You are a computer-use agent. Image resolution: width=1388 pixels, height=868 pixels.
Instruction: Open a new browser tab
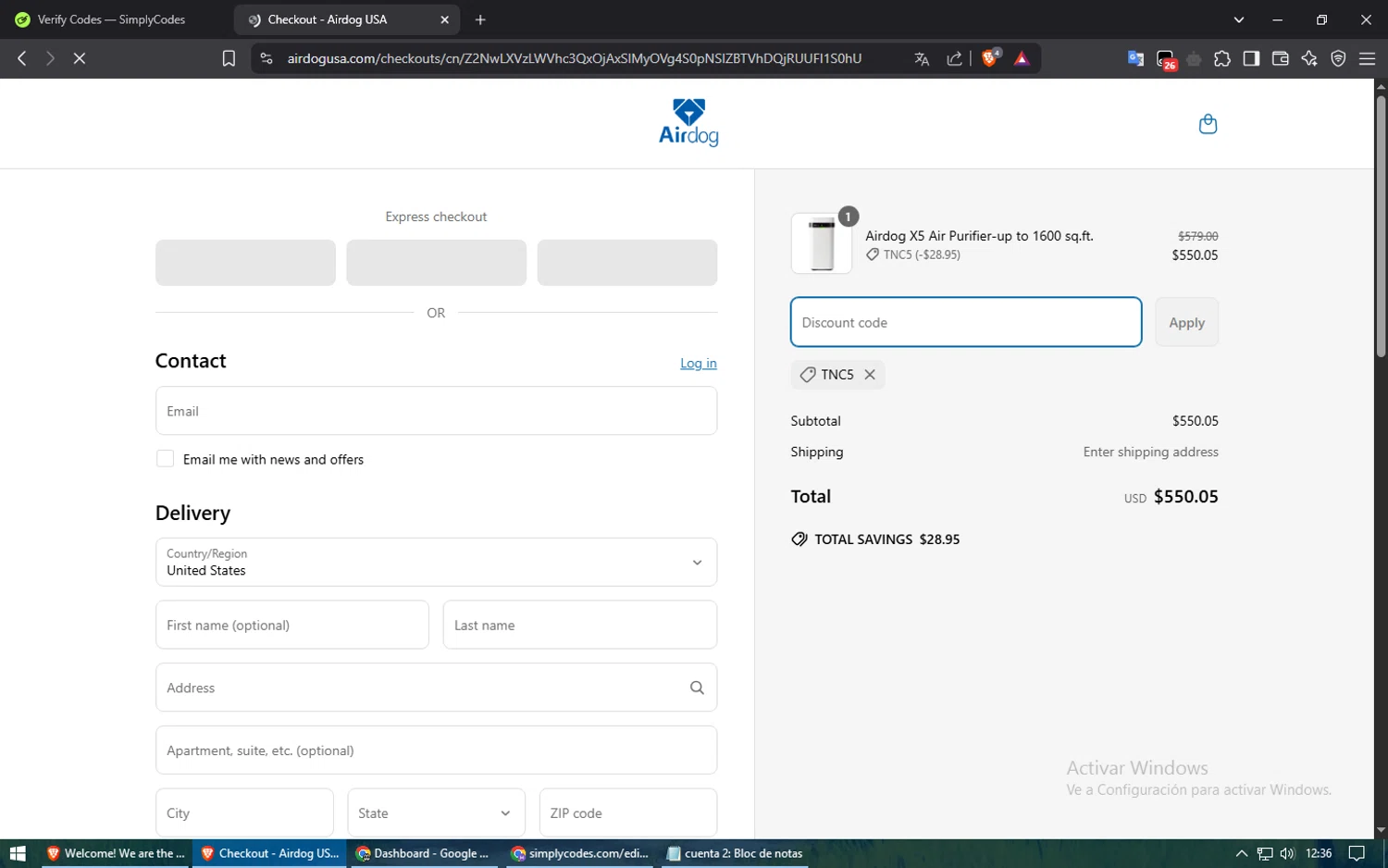pyautogui.click(x=480, y=19)
